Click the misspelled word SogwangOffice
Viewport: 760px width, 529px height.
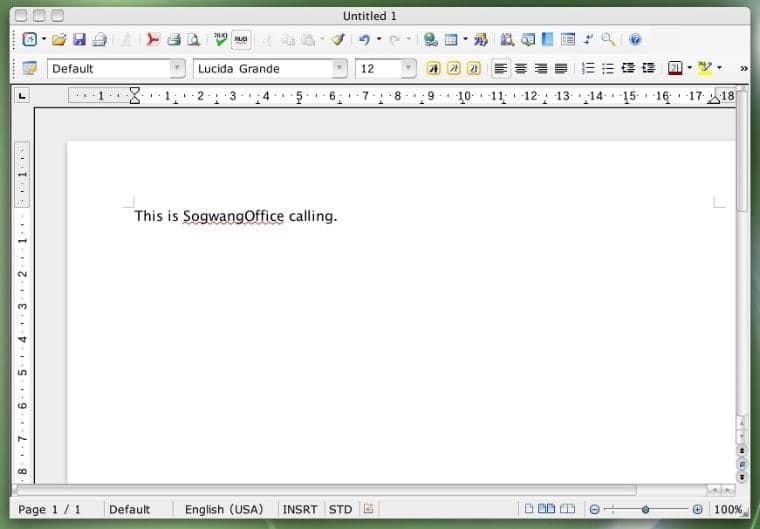tap(233, 216)
